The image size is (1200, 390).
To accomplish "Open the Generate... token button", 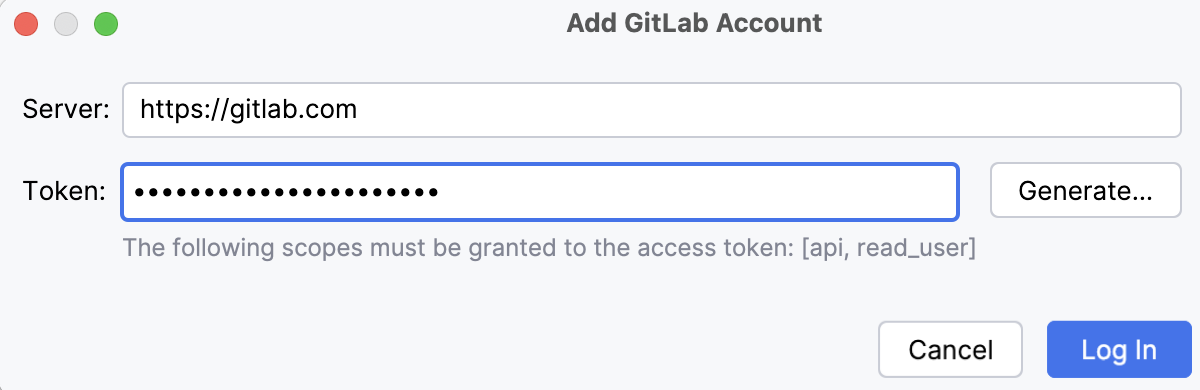I will click(1086, 190).
